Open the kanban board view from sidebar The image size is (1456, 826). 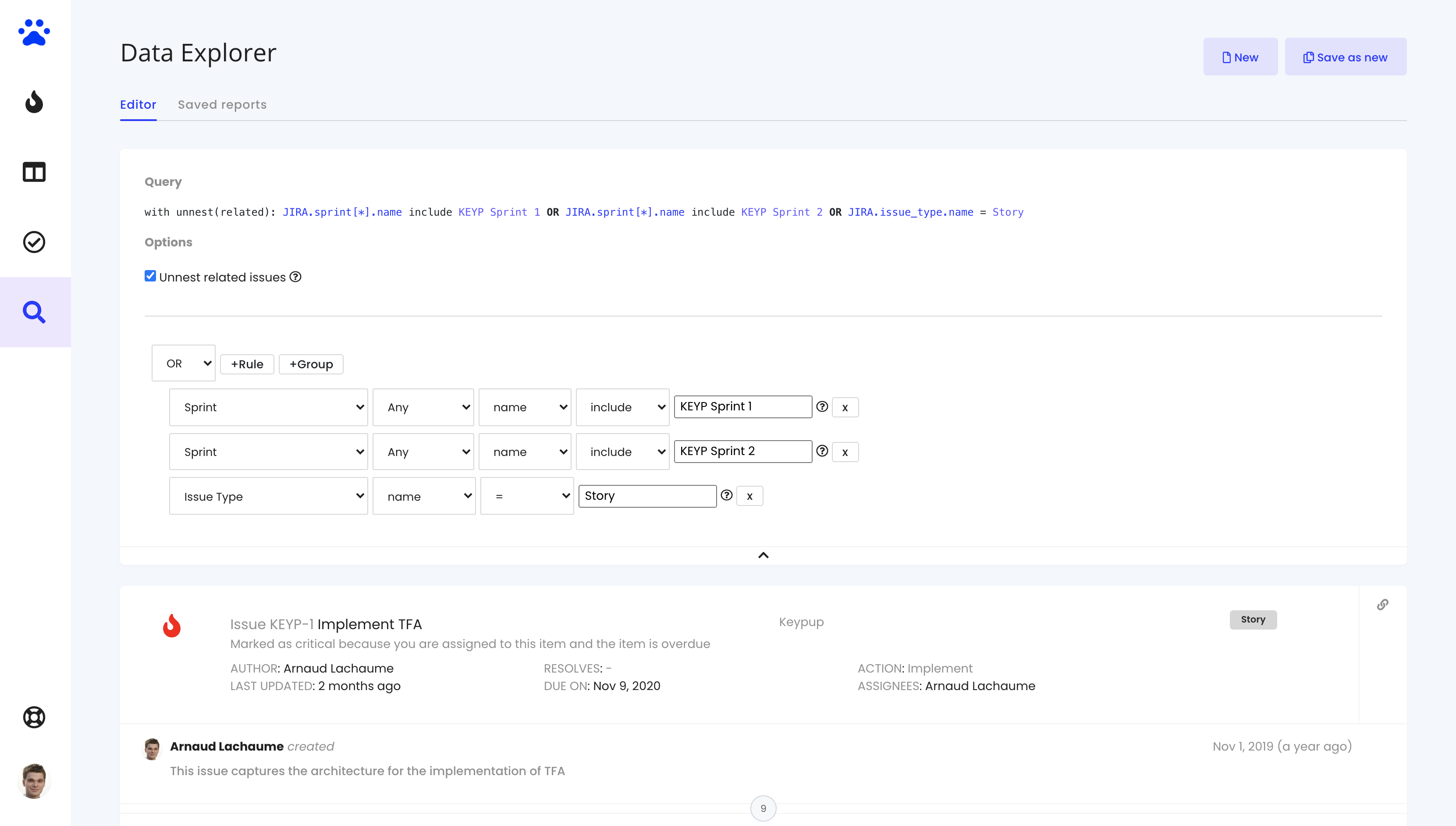tap(34, 172)
